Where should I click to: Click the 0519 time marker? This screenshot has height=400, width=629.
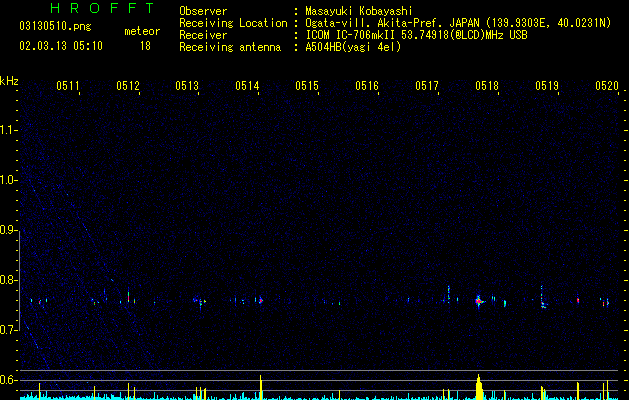point(547,86)
